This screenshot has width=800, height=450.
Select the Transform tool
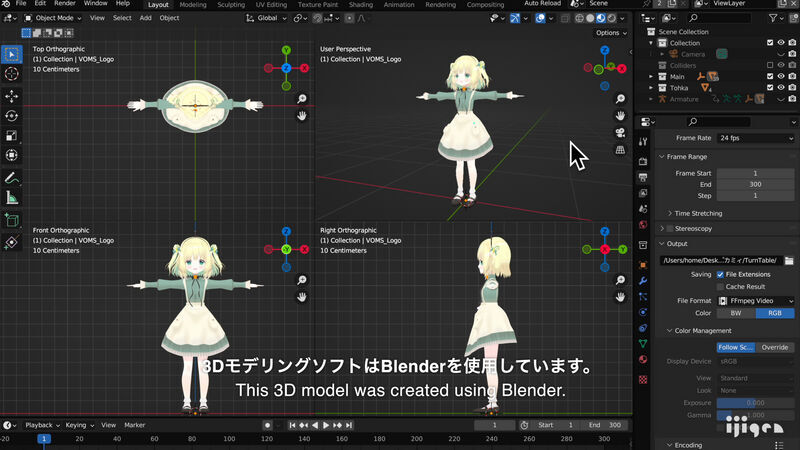click(12, 155)
